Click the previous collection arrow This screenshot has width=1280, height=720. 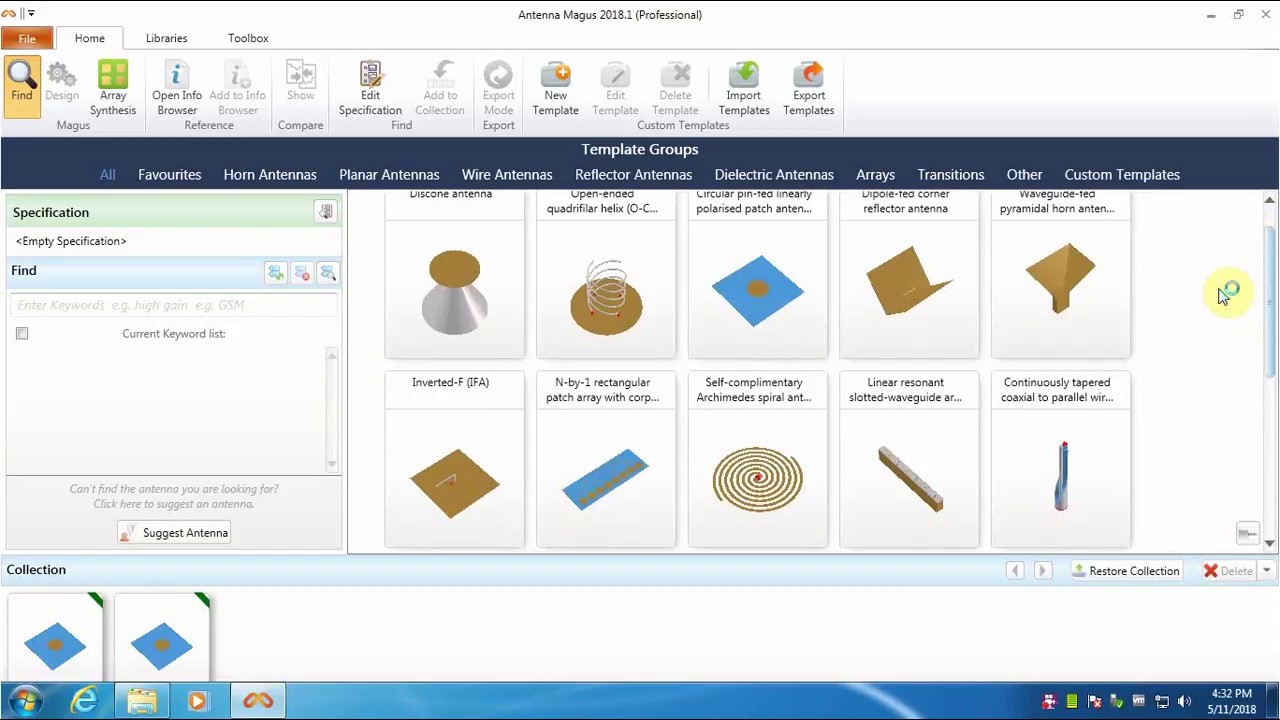(1015, 571)
